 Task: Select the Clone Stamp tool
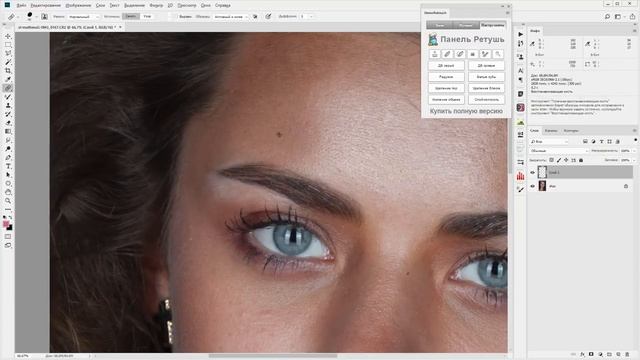(8, 105)
